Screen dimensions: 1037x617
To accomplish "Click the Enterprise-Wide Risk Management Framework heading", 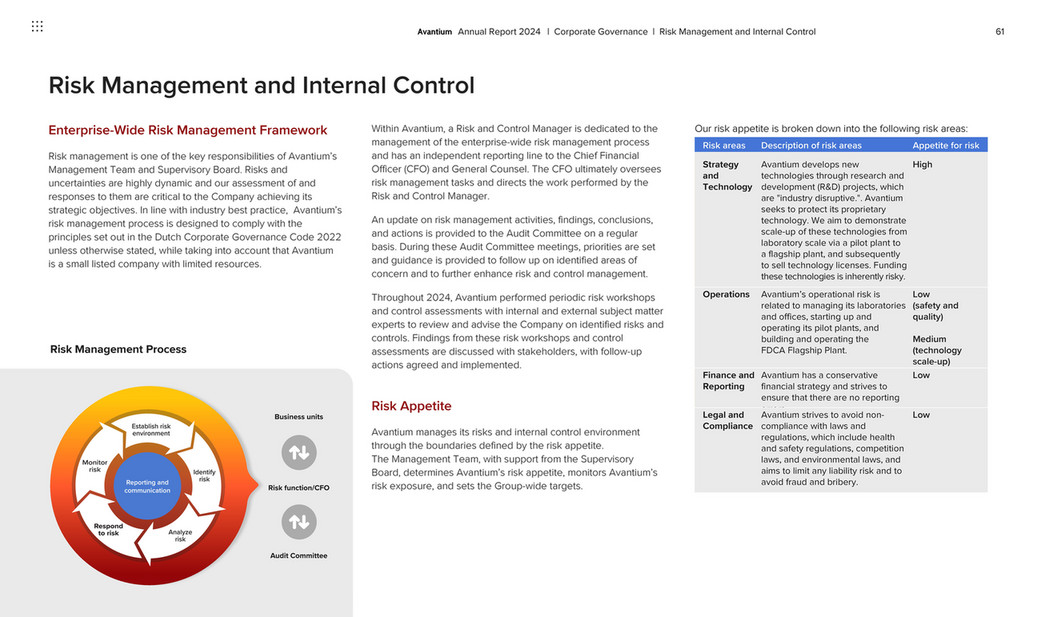I will (x=188, y=130).
